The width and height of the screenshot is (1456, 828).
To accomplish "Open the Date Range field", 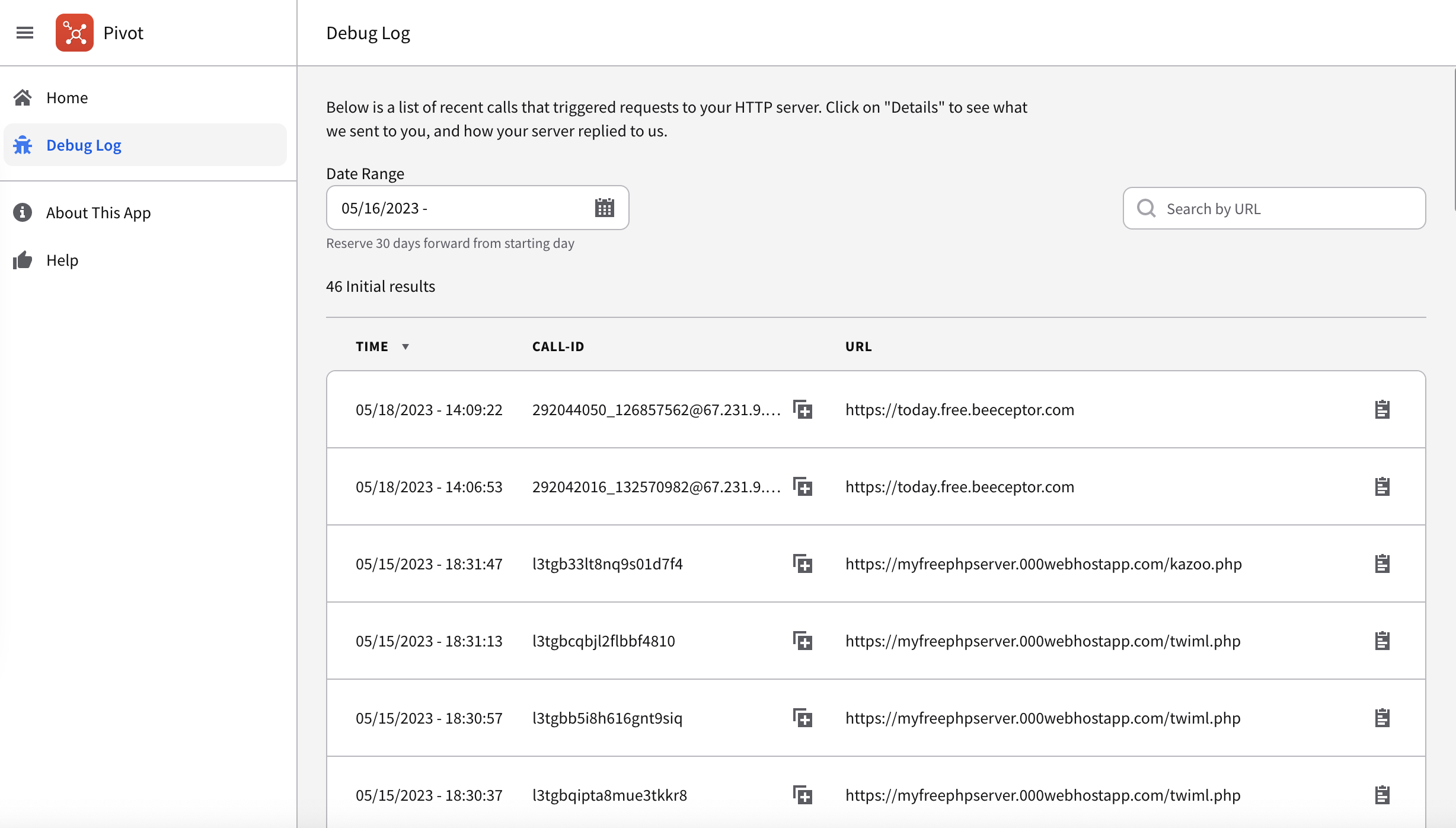I will 462,208.
